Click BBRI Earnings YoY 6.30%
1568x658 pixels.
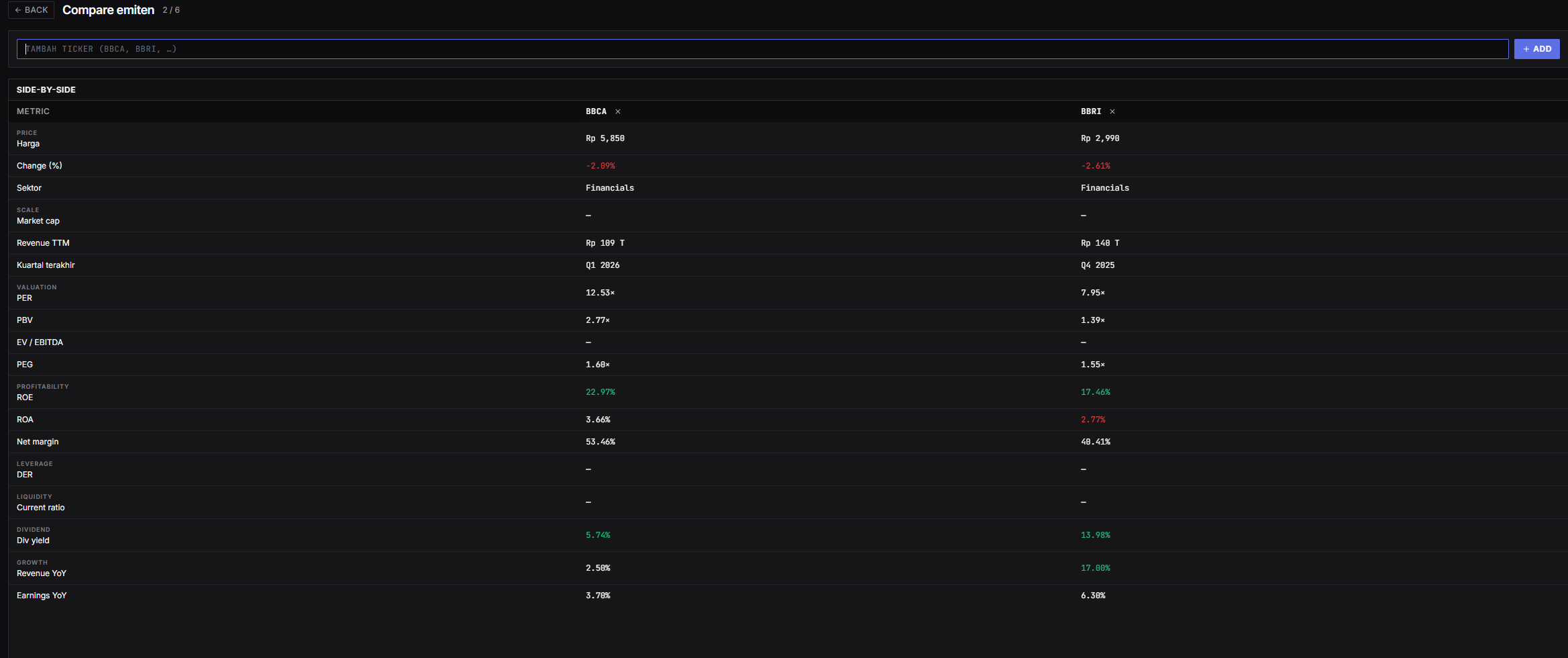[1093, 596]
